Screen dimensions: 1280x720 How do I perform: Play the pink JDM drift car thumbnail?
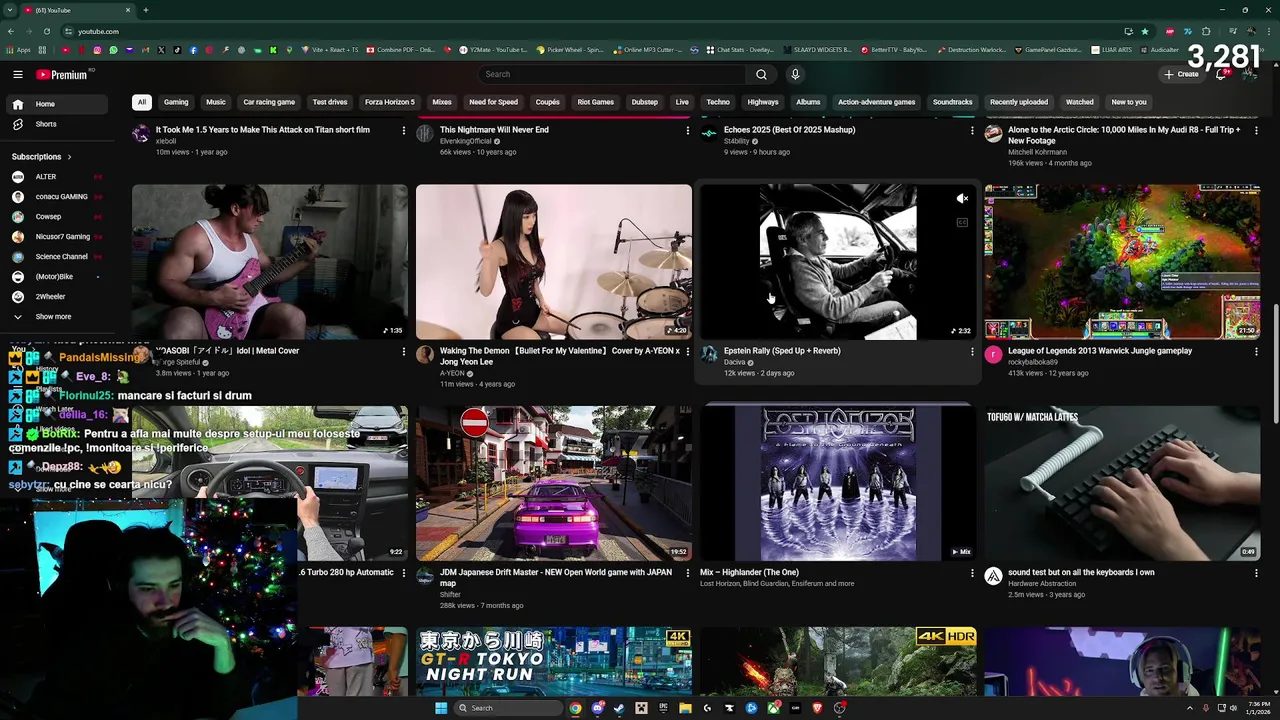[x=554, y=483]
